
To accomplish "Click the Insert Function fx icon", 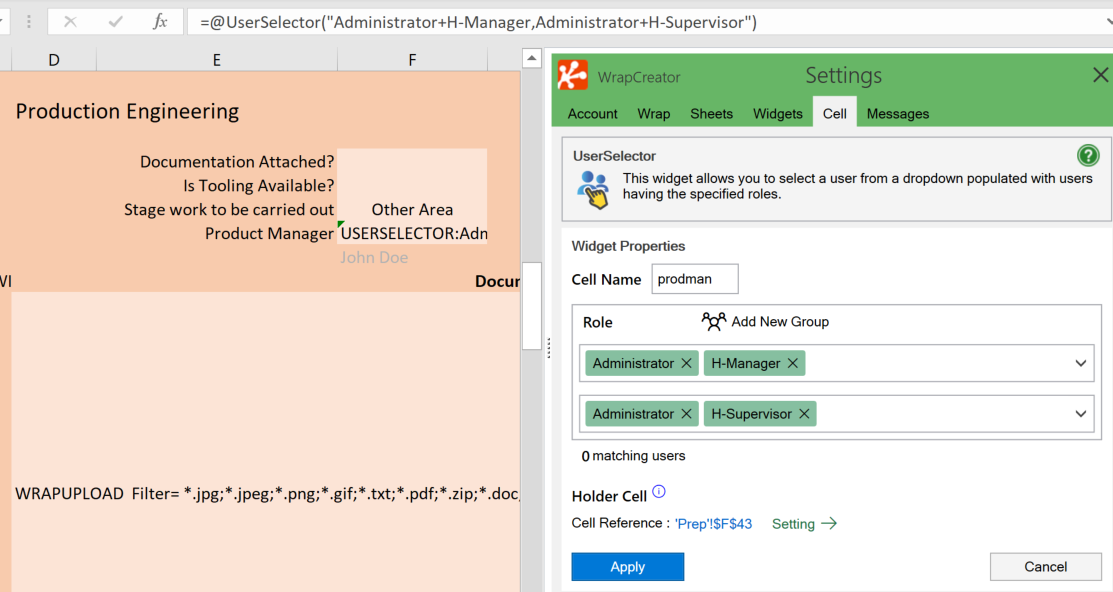I will pyautogui.click(x=161, y=21).
